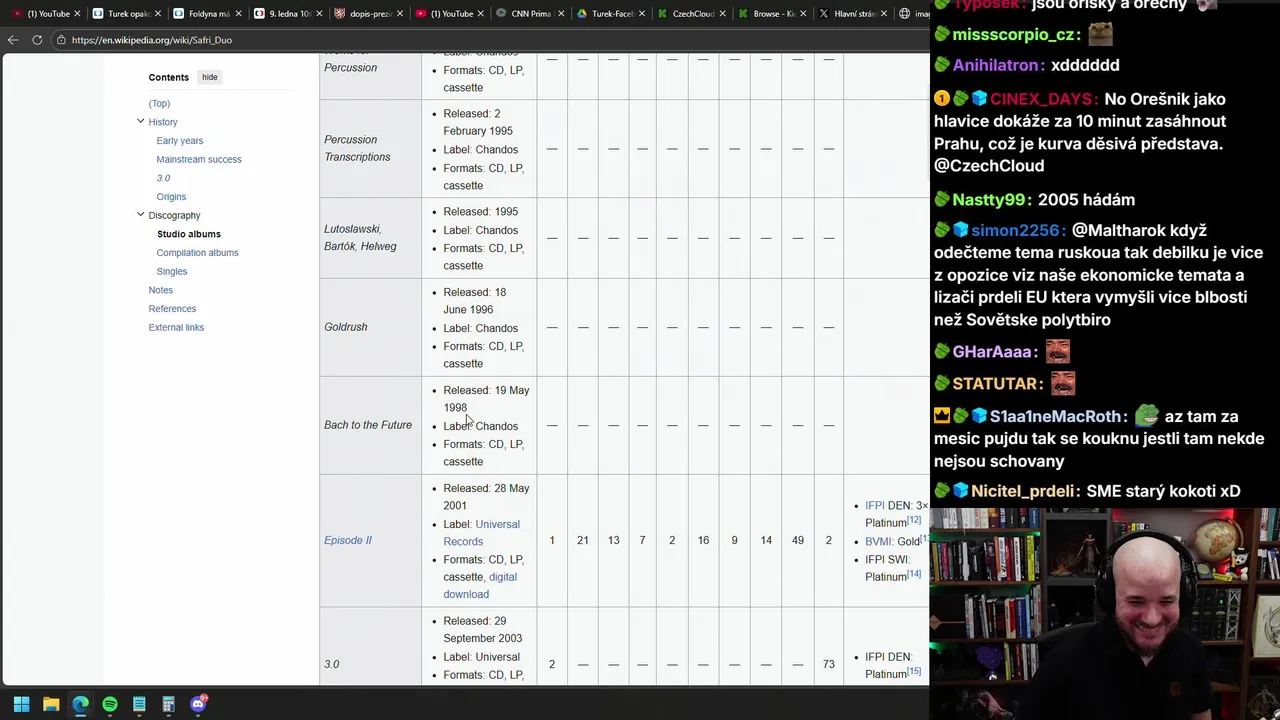Open the Windows Start menu
This screenshot has width=1280, height=720.
(x=21, y=704)
